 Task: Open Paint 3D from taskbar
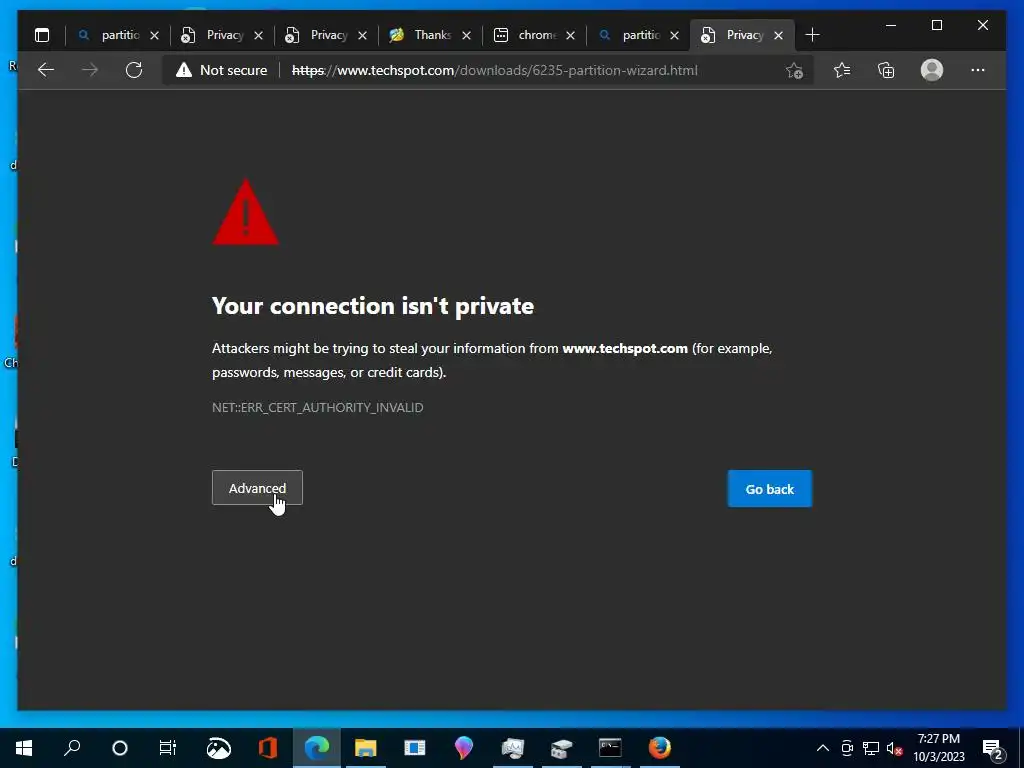pyautogui.click(x=464, y=748)
